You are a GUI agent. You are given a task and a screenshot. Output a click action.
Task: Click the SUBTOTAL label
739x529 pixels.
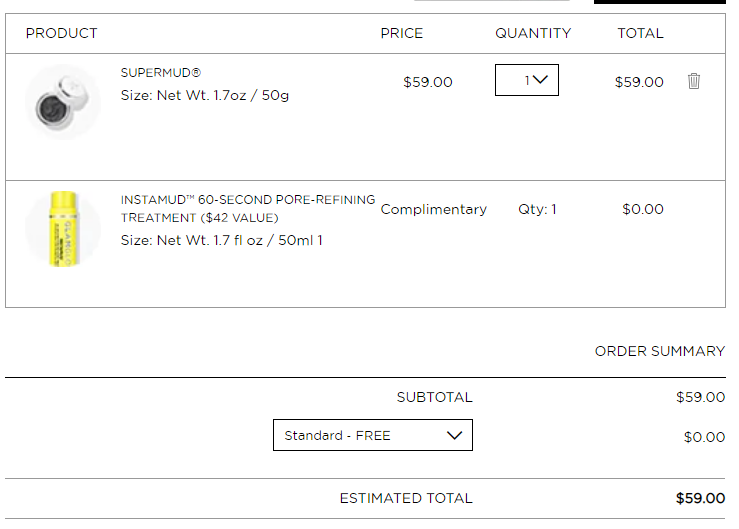tap(435, 397)
